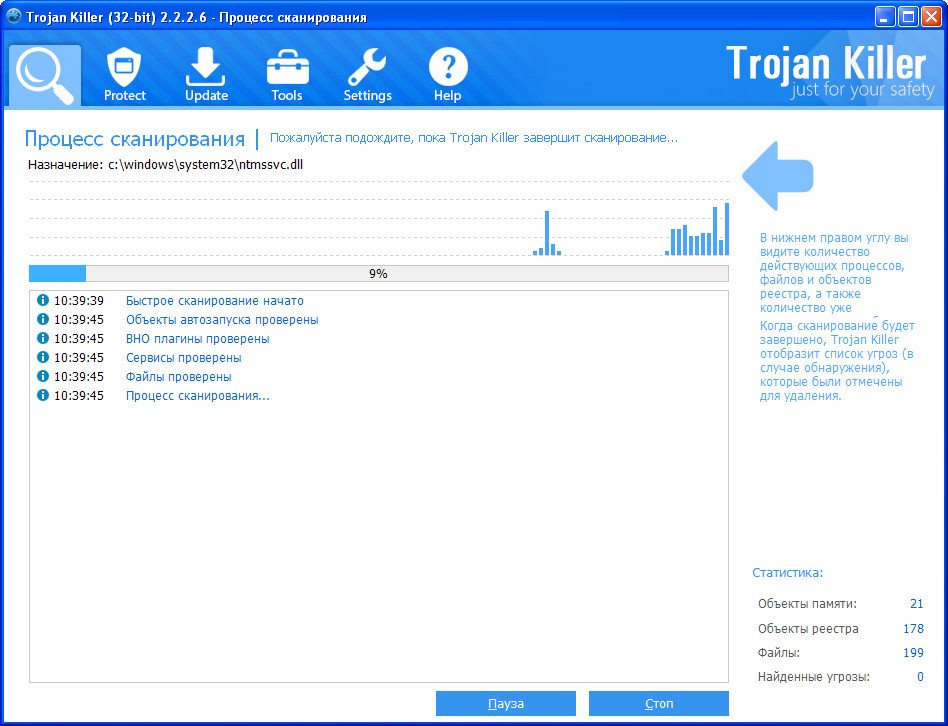
Task: Open the Help question mark section
Action: coord(447,75)
